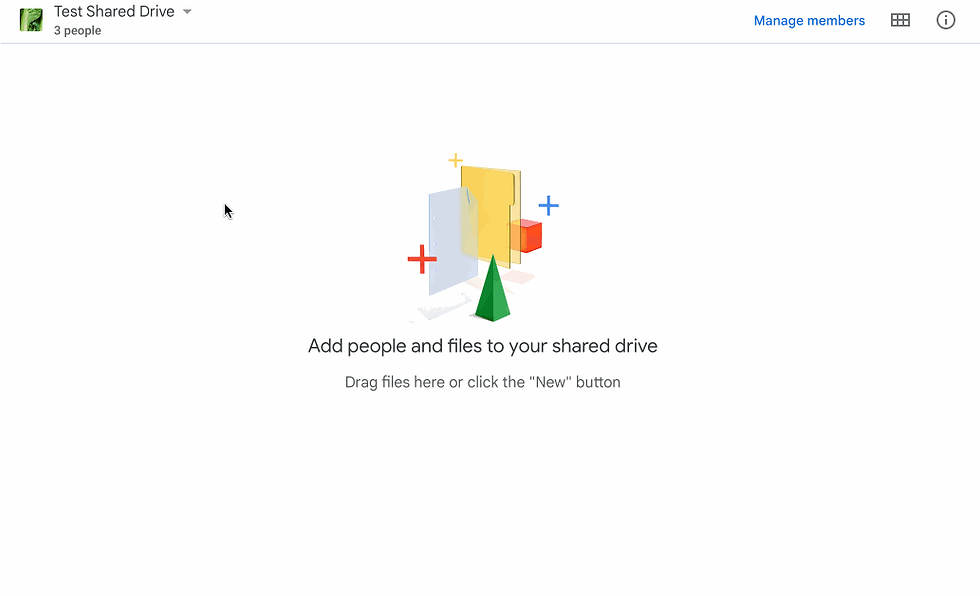Show details info panel icon
This screenshot has height=596, width=980.
coord(946,20)
